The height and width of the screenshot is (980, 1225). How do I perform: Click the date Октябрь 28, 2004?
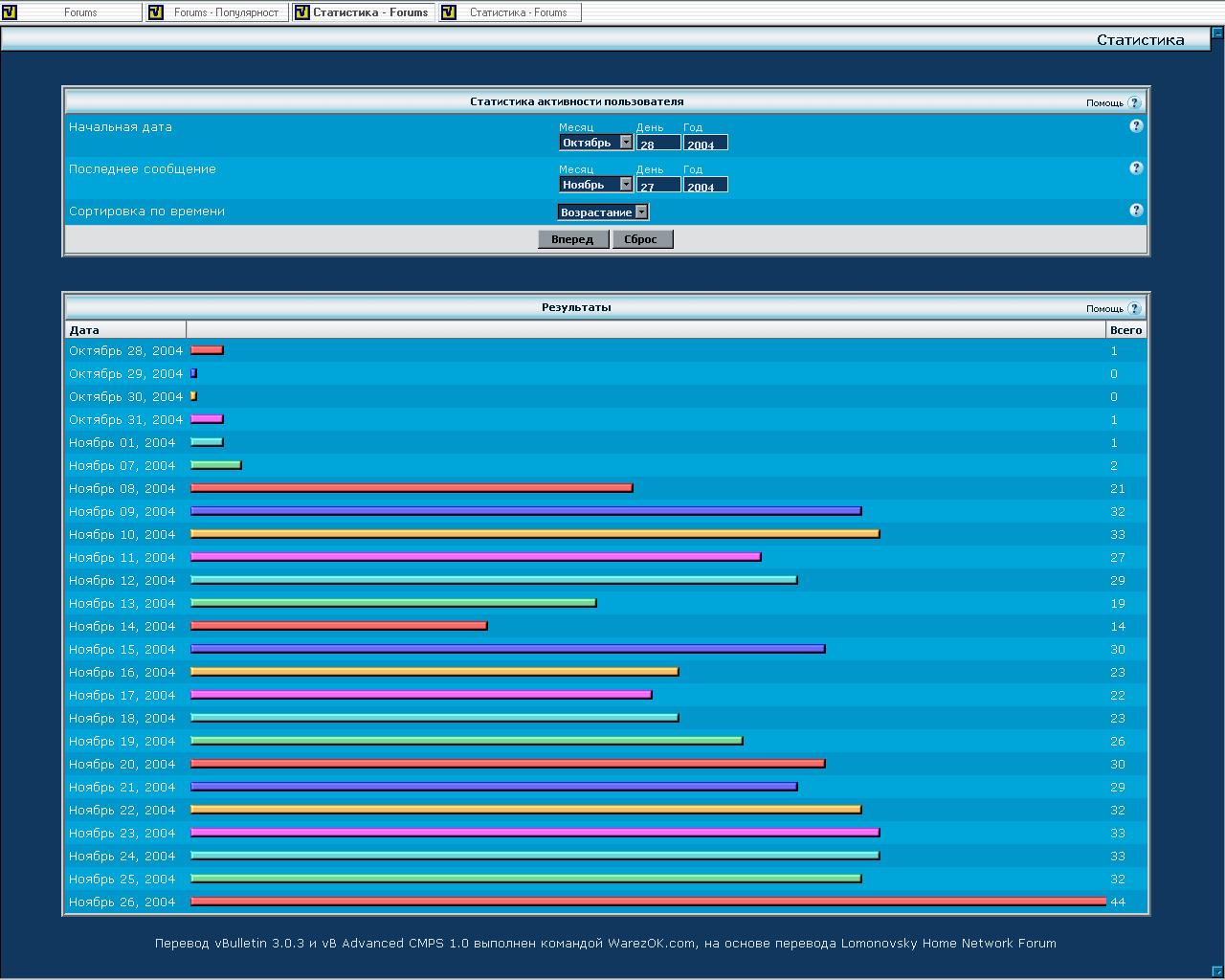point(125,350)
